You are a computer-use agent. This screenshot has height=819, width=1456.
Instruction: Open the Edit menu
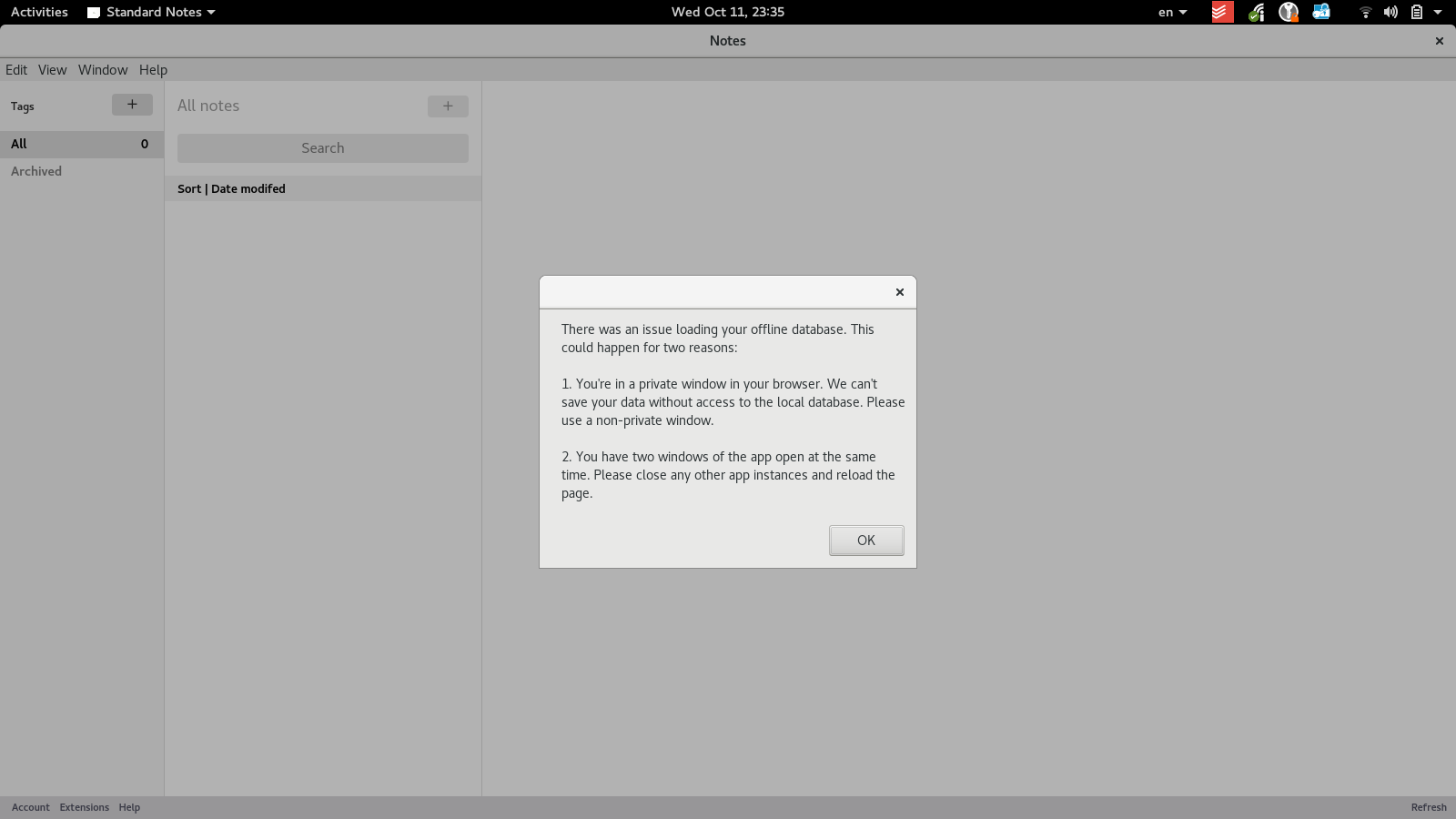click(x=16, y=69)
